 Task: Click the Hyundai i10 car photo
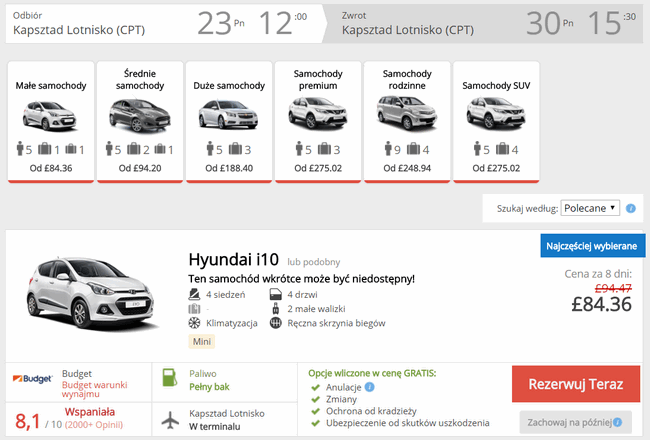92,294
